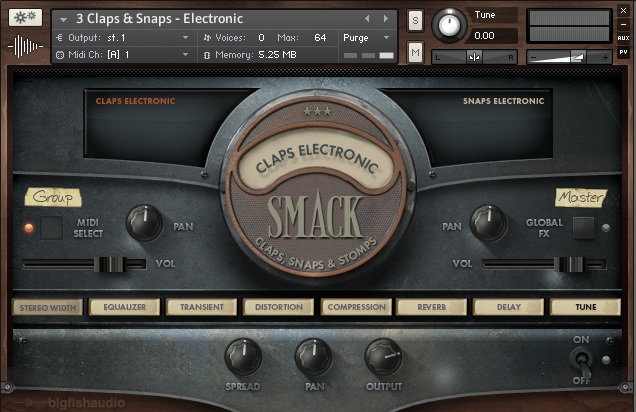
Task: Solo the instrument with the S button
Action: [x=415, y=20]
